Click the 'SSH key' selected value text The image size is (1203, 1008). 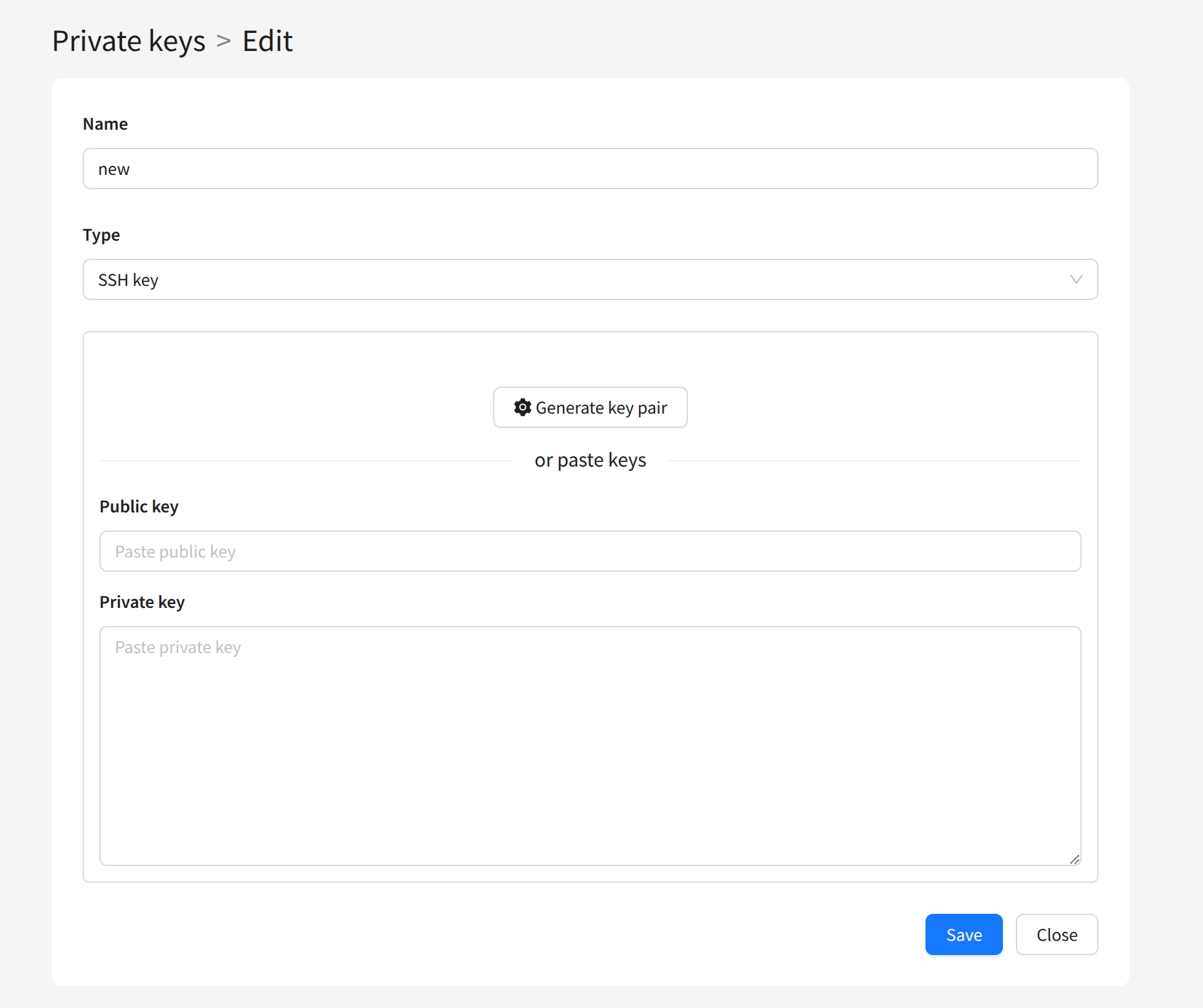pos(128,280)
